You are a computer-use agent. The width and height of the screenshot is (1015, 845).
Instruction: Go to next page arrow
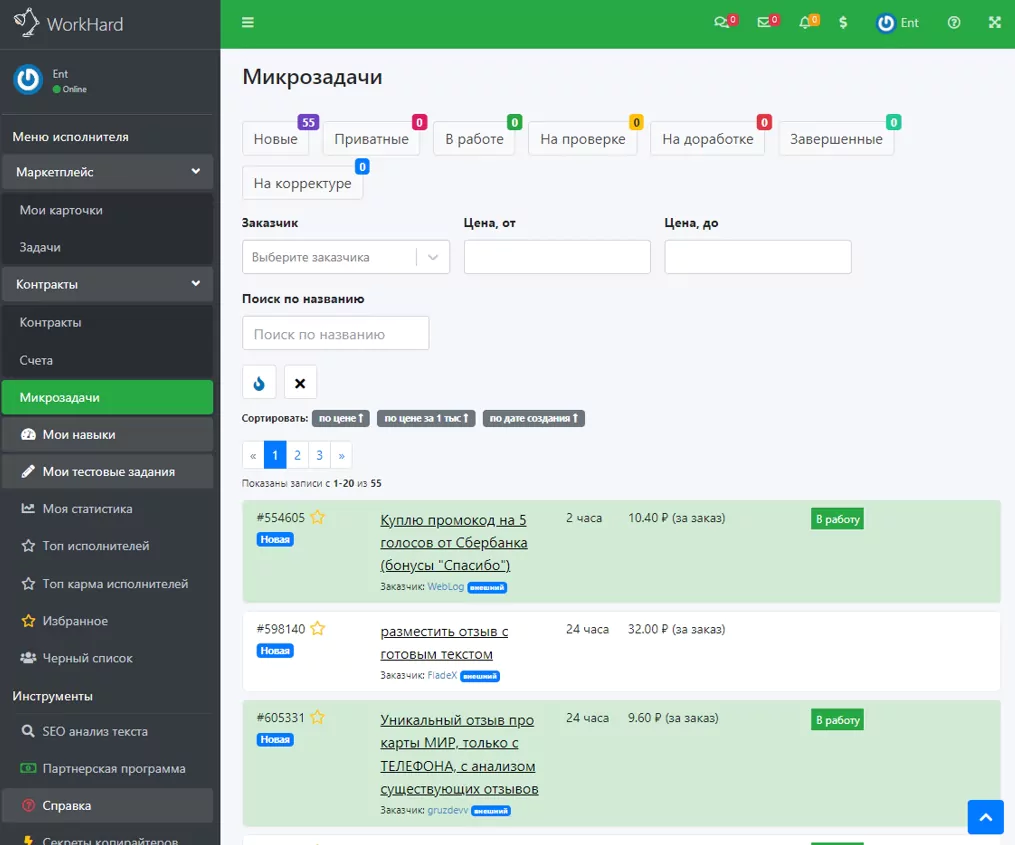(x=341, y=455)
